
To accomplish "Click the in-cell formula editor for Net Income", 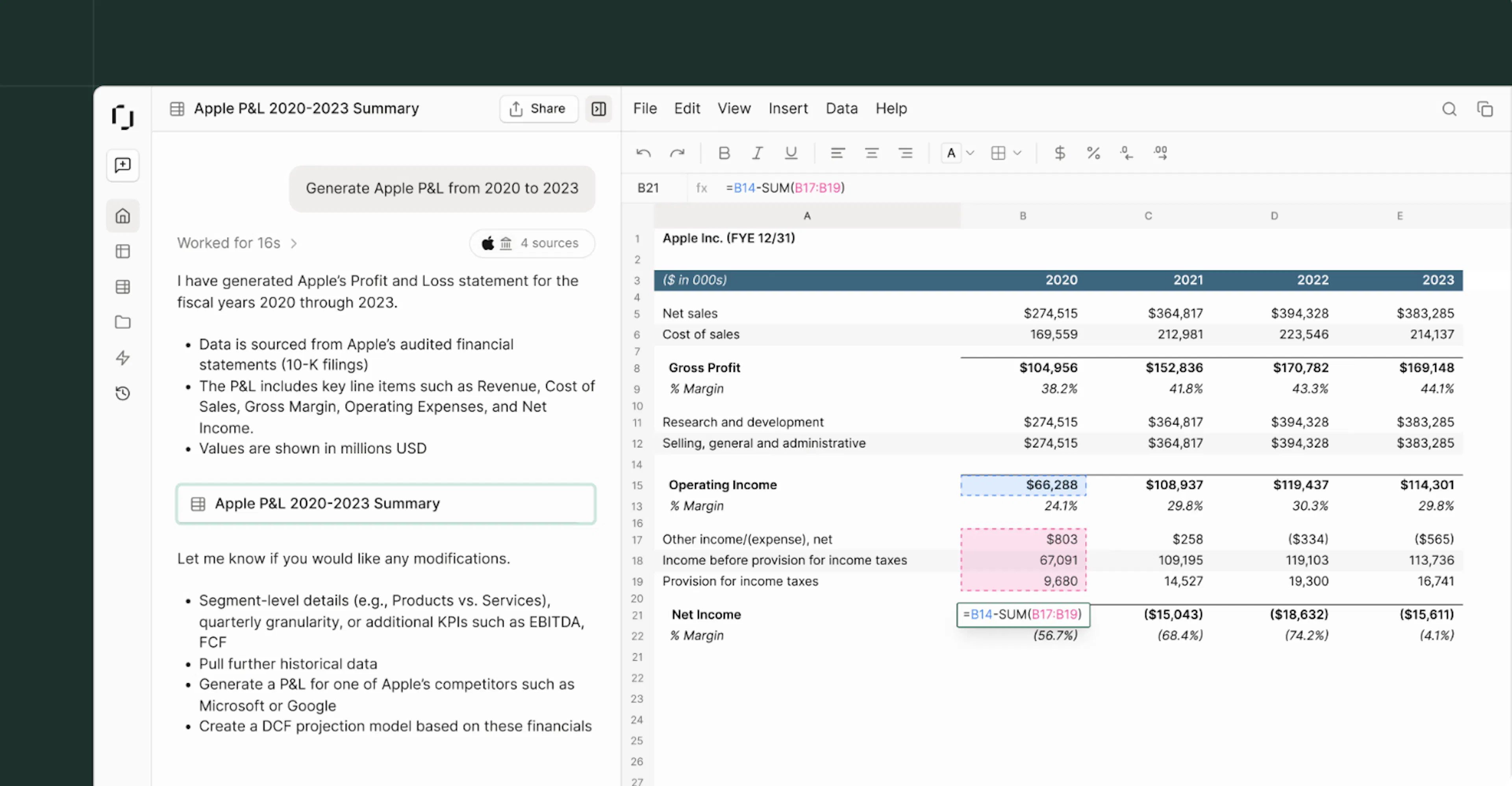I will point(1023,615).
